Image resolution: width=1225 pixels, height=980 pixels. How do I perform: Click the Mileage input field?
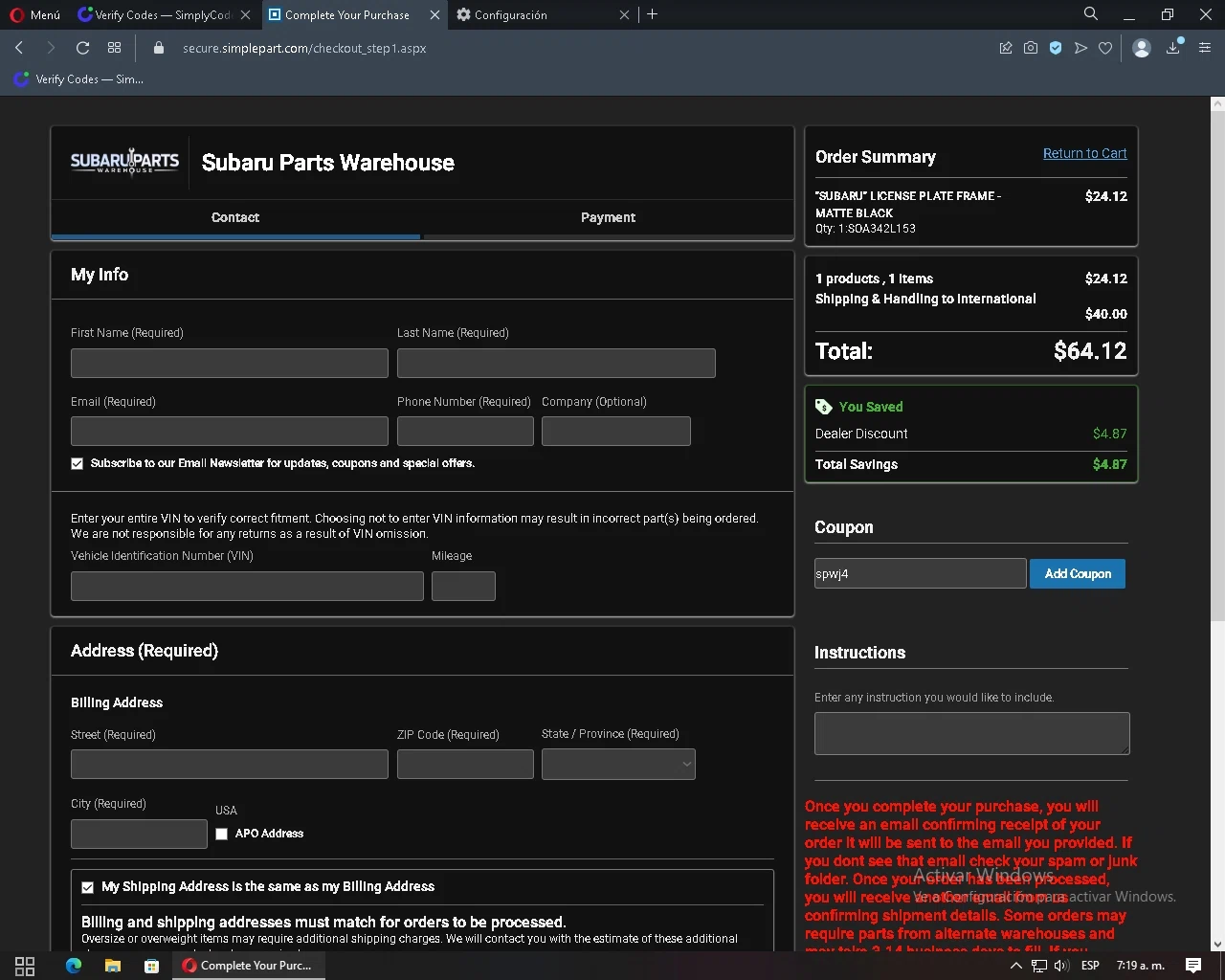click(463, 586)
